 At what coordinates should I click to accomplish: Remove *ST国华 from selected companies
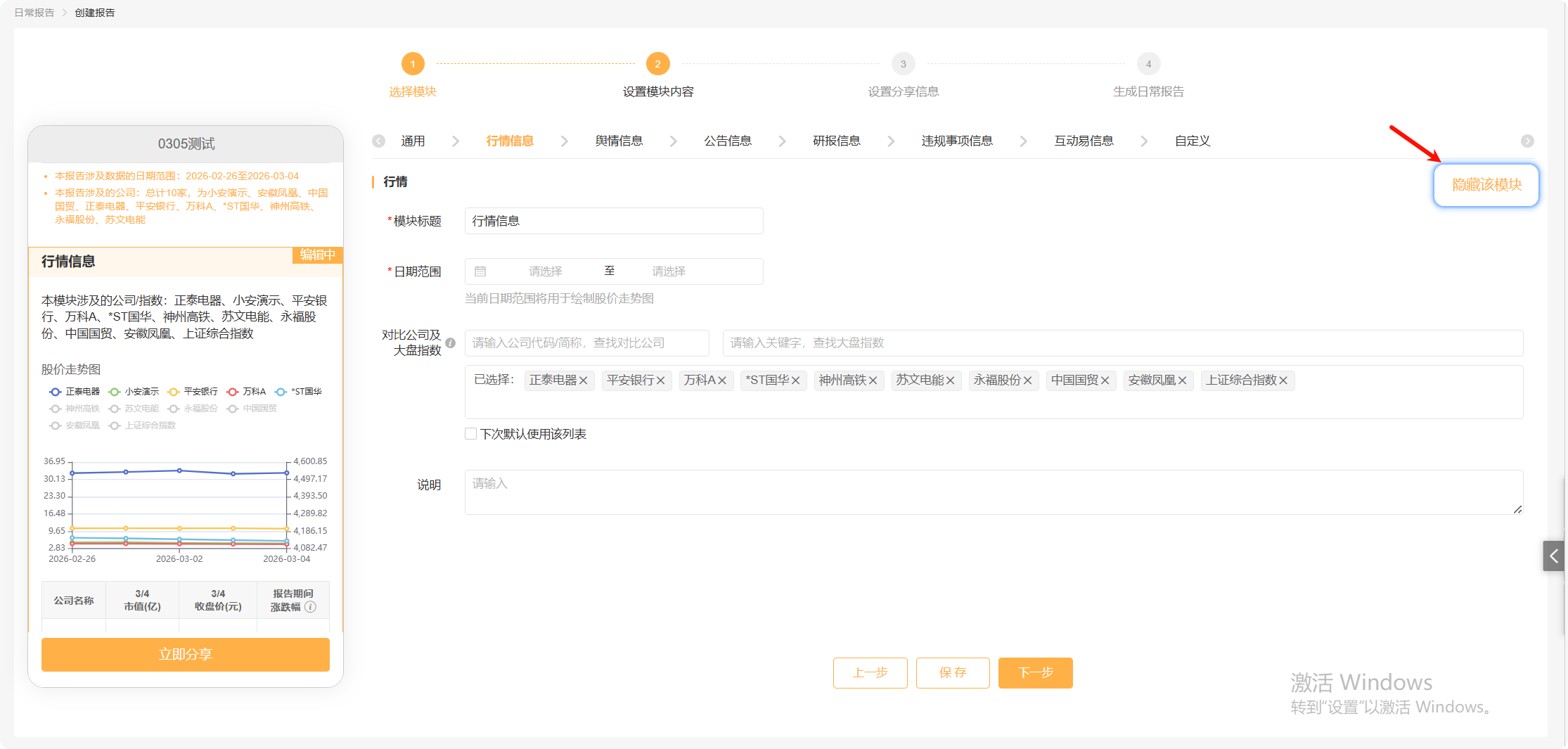[x=796, y=380]
